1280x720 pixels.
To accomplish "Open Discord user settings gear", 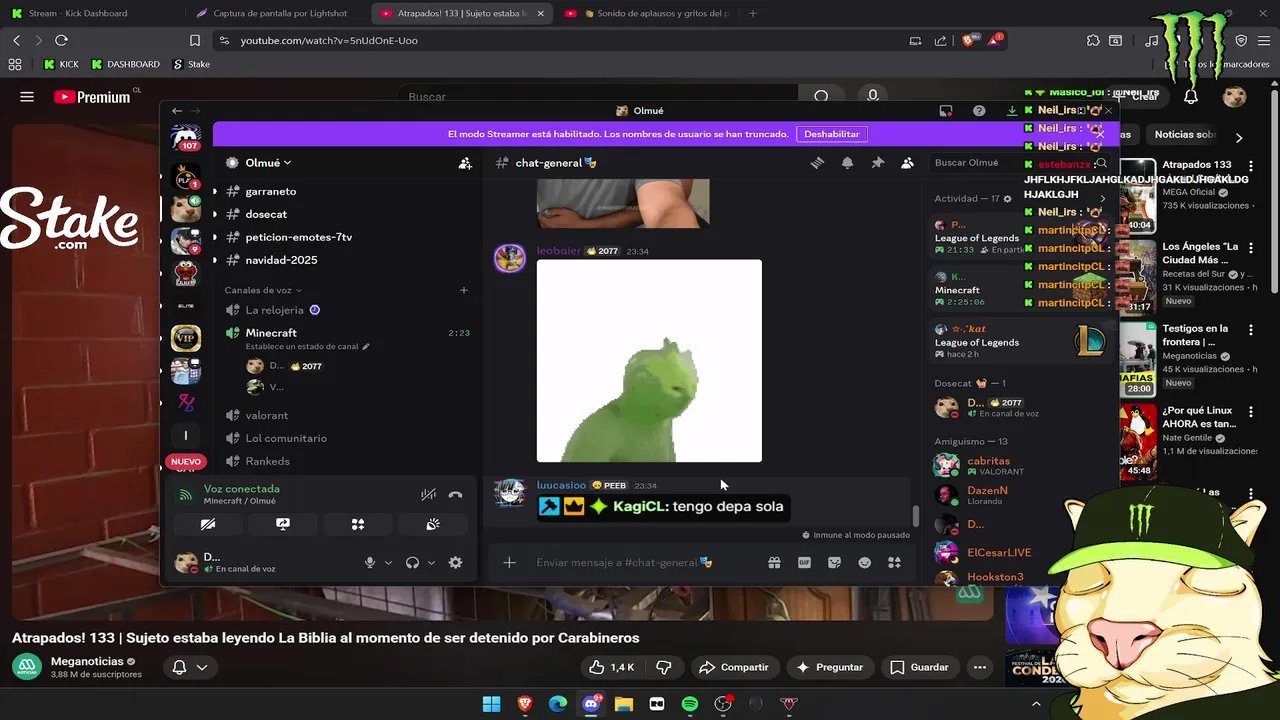I will 455,563.
